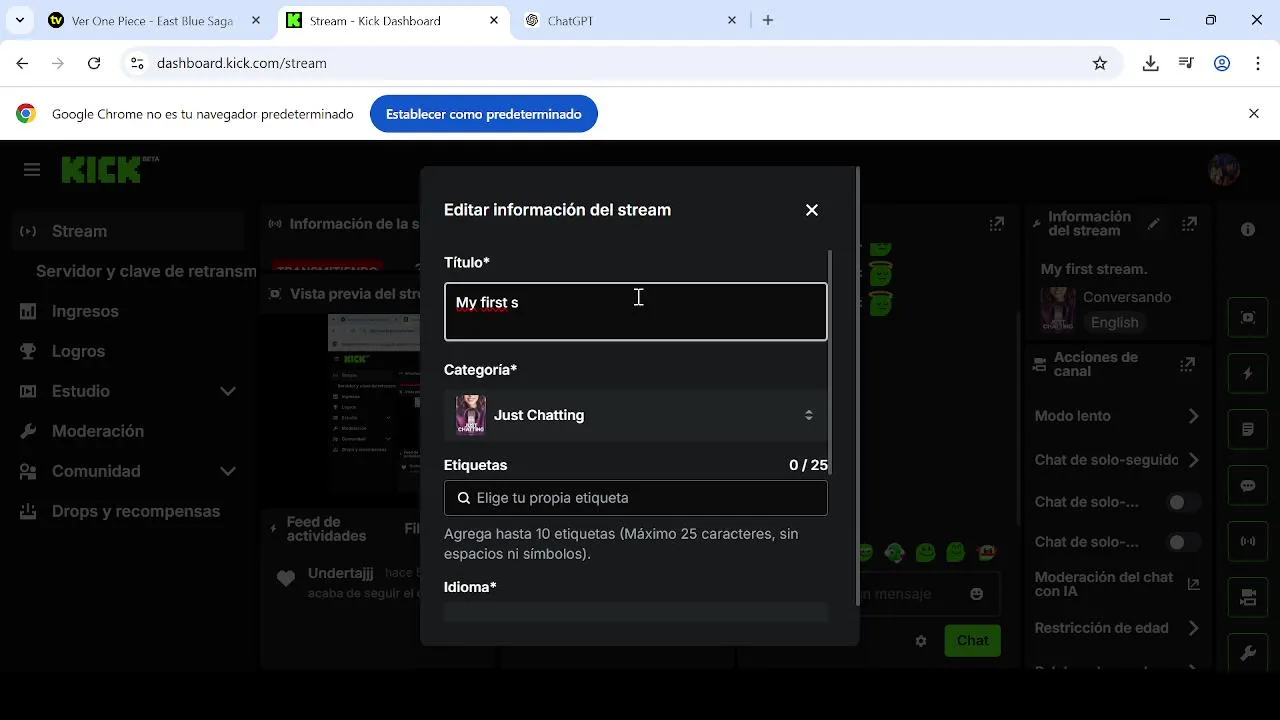Switch to Ver One Piece tab
Screen dimensions: 1280x720
(155, 20)
